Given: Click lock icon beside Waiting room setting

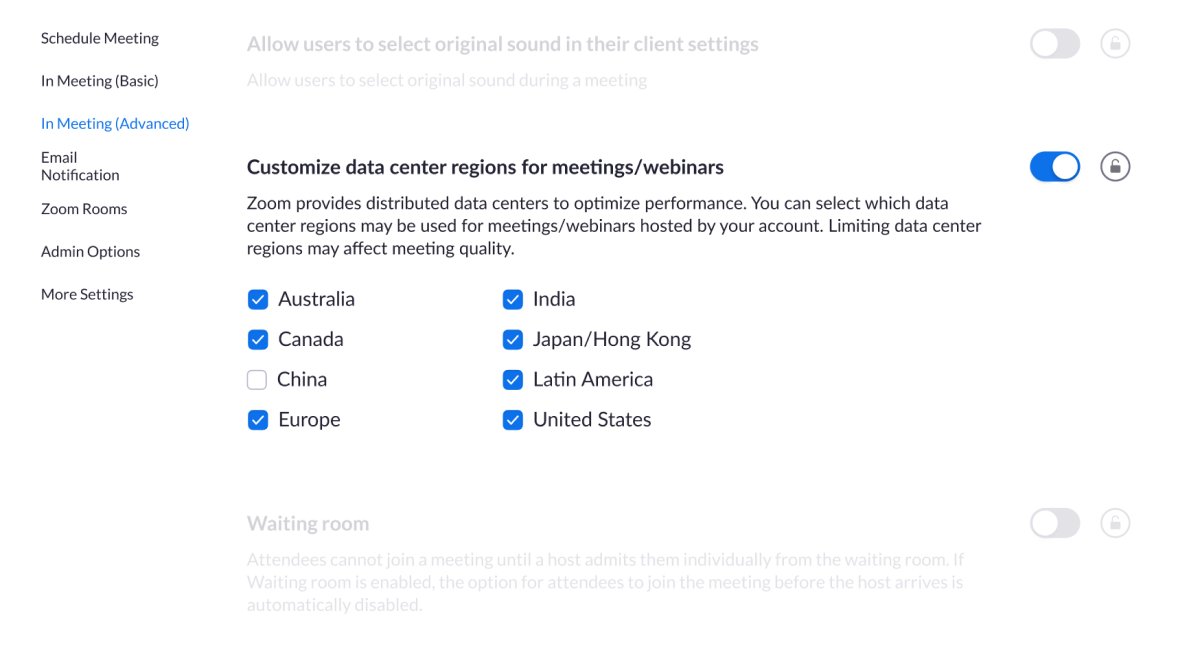Looking at the screenshot, I should point(1115,523).
